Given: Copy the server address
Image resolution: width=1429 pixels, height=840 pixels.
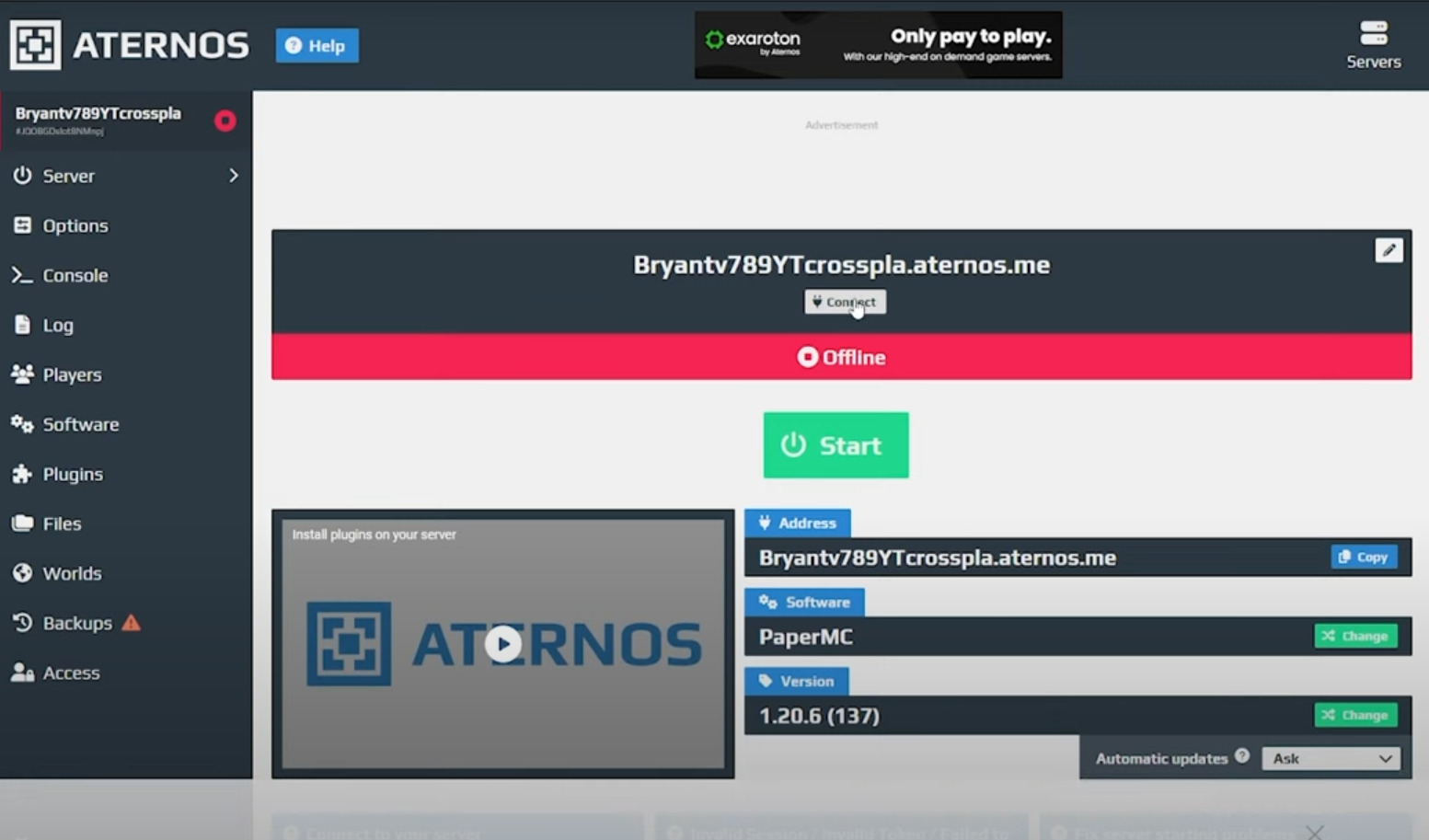Looking at the screenshot, I should click(x=1364, y=557).
